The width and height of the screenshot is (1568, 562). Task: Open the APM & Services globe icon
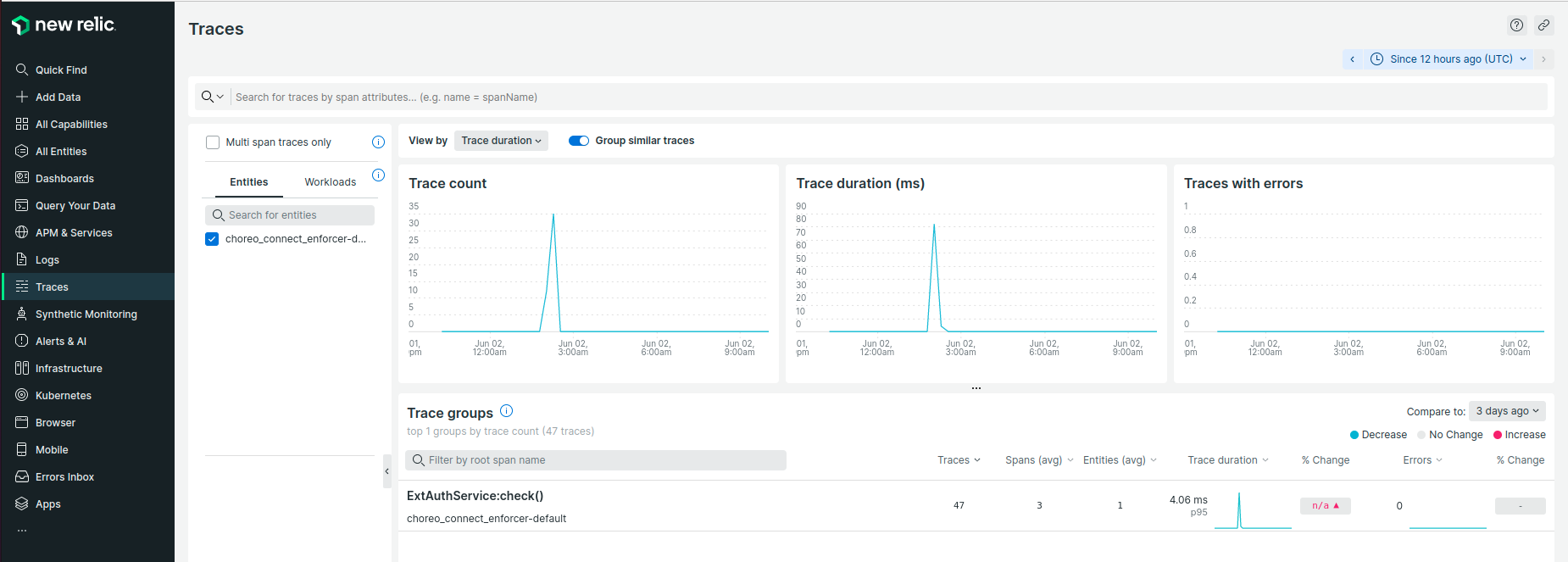pos(22,232)
